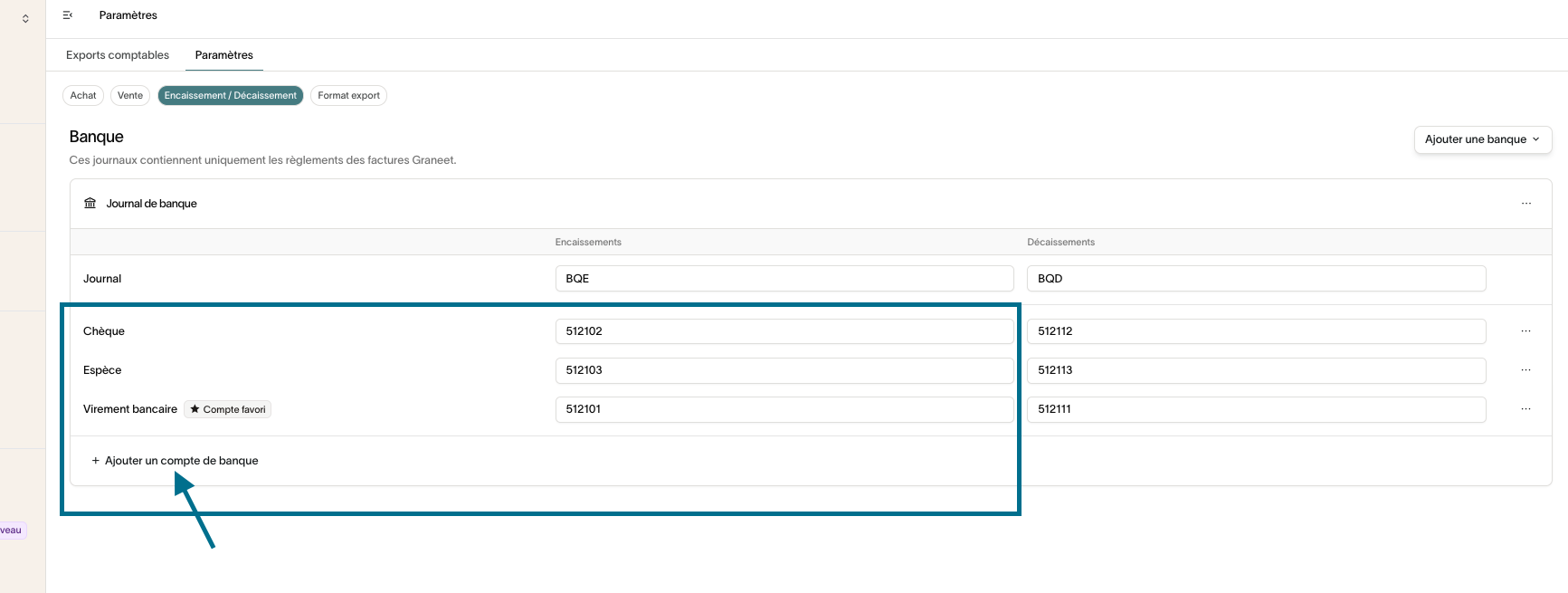Click the Décaissements column header
The width and height of the screenshot is (1568, 593).
pos(1060,243)
